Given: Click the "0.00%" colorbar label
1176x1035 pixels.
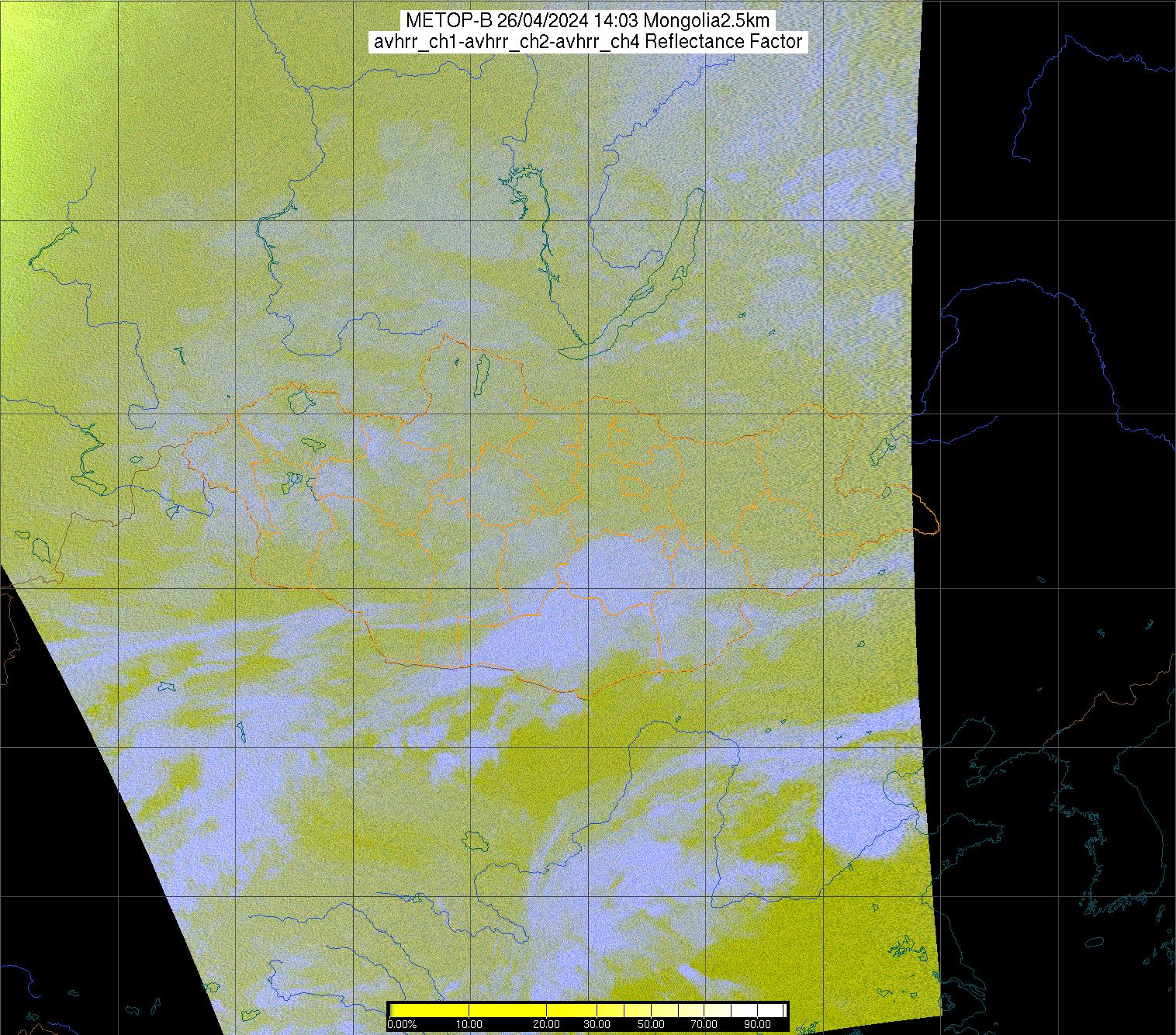Looking at the screenshot, I should (x=403, y=1024).
